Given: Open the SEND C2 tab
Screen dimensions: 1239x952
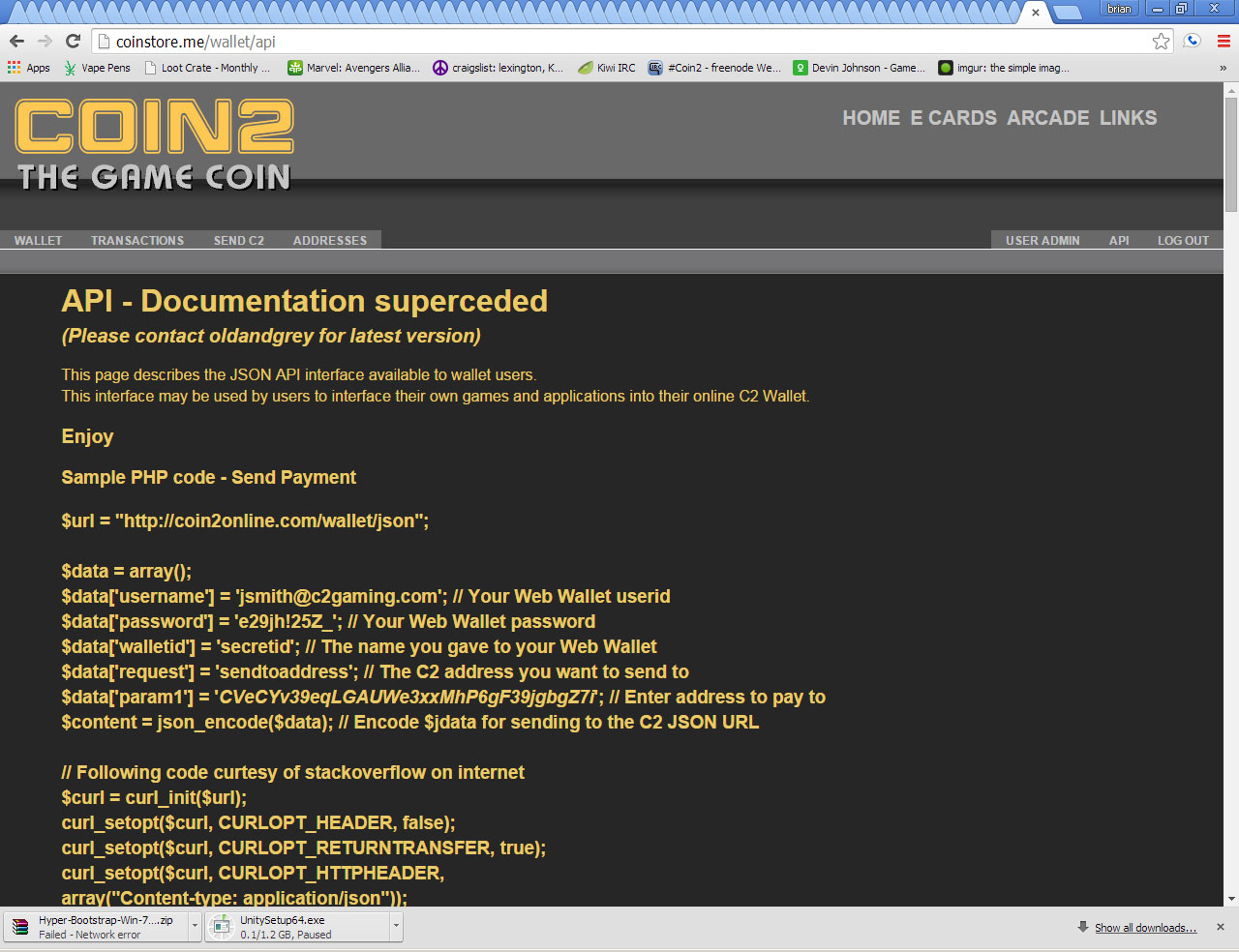Looking at the screenshot, I should 239,240.
